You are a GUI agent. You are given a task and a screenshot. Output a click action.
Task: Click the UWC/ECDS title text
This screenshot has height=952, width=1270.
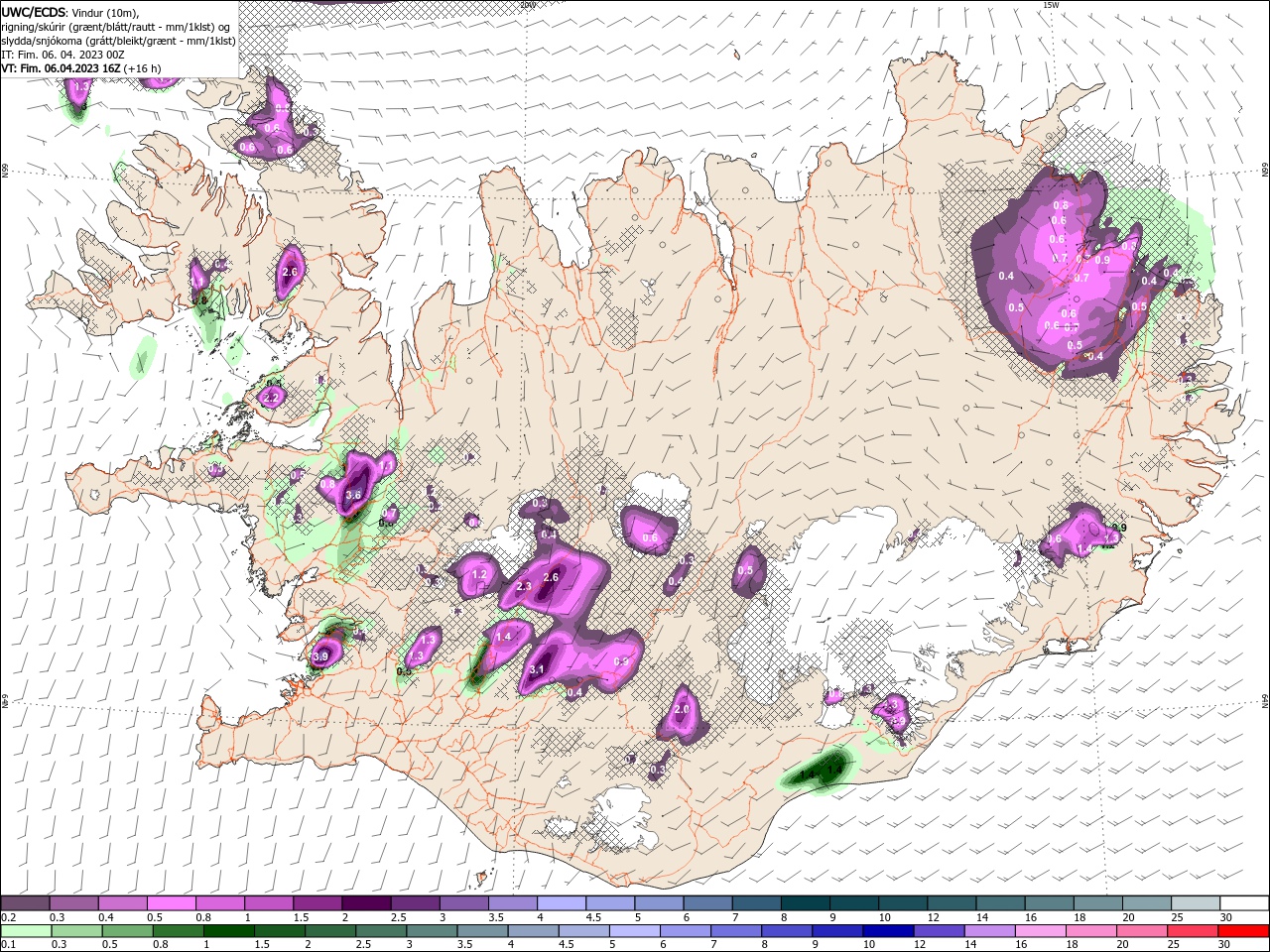point(33,12)
